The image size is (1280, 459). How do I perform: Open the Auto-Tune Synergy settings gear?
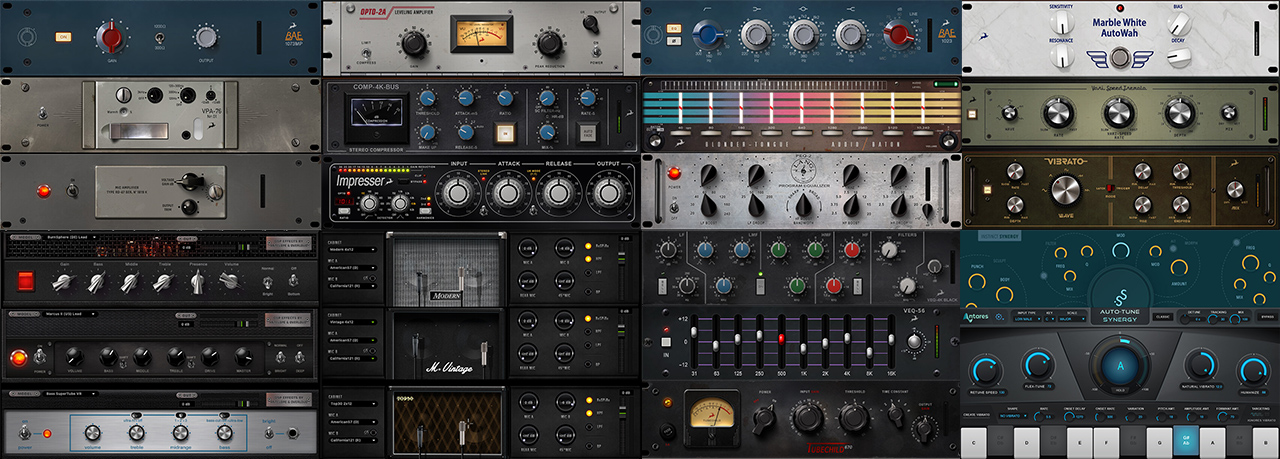pos(1000,317)
